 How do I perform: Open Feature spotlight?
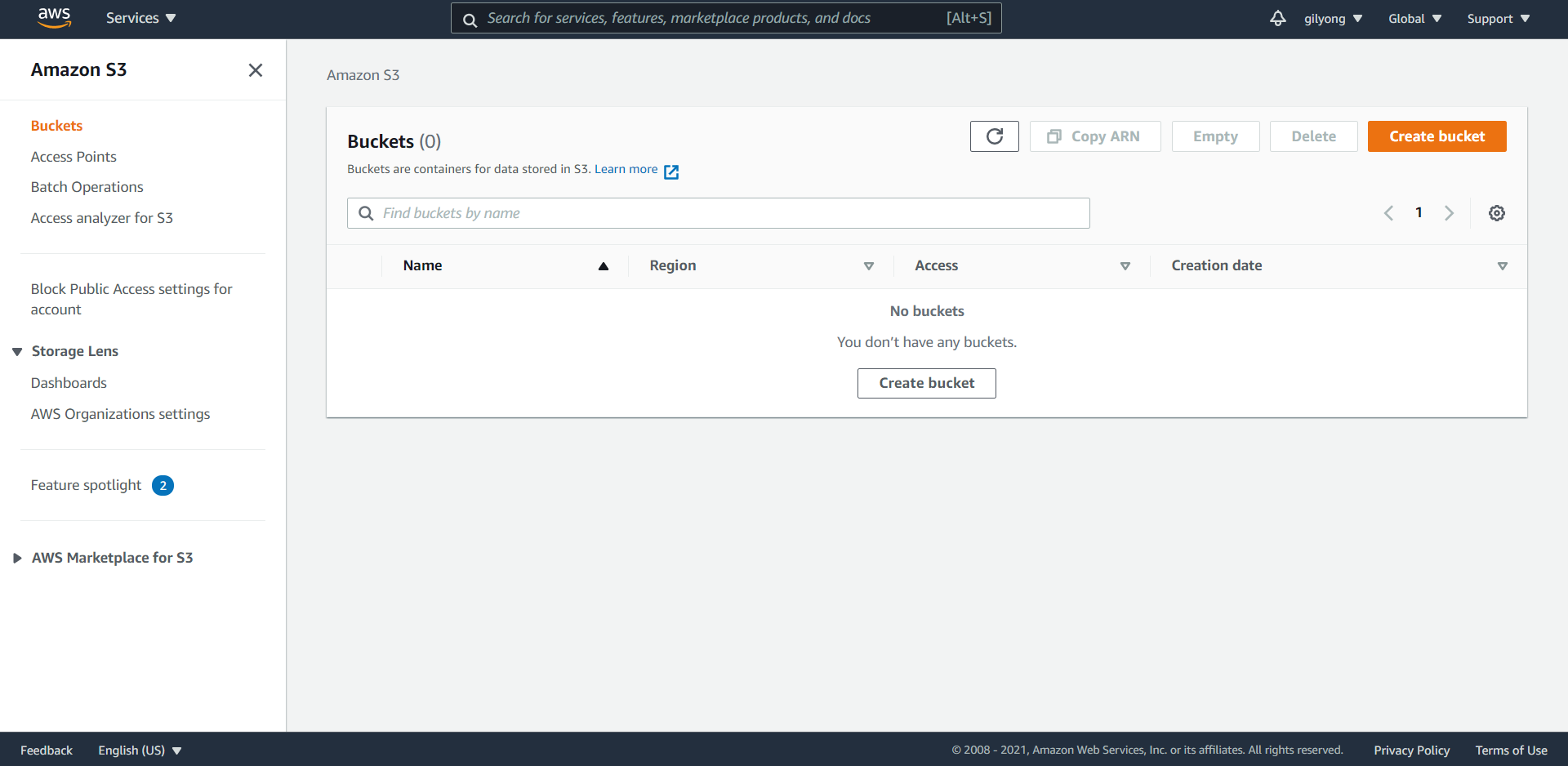click(86, 485)
